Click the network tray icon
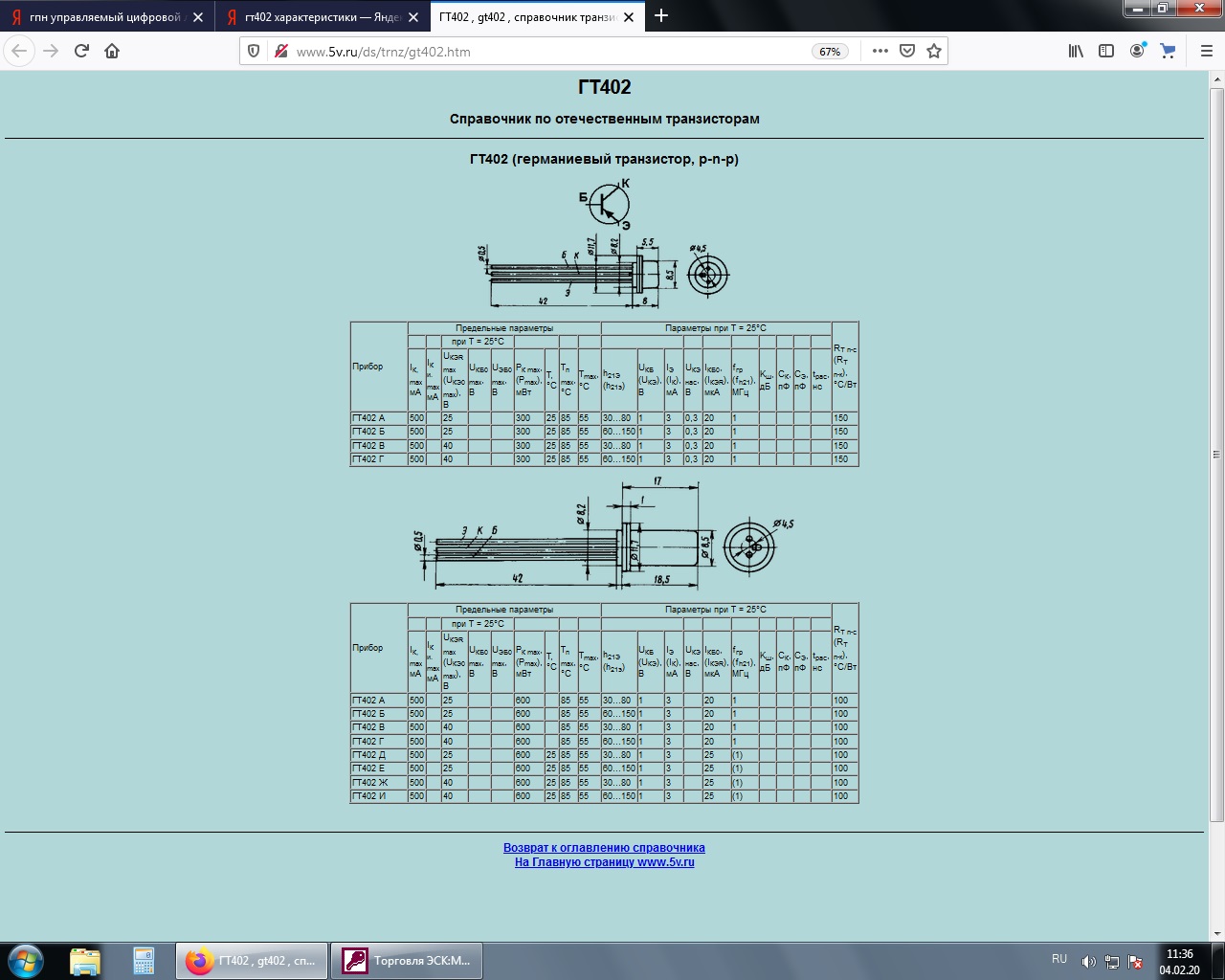This screenshot has height=980, width=1225. click(1112, 962)
